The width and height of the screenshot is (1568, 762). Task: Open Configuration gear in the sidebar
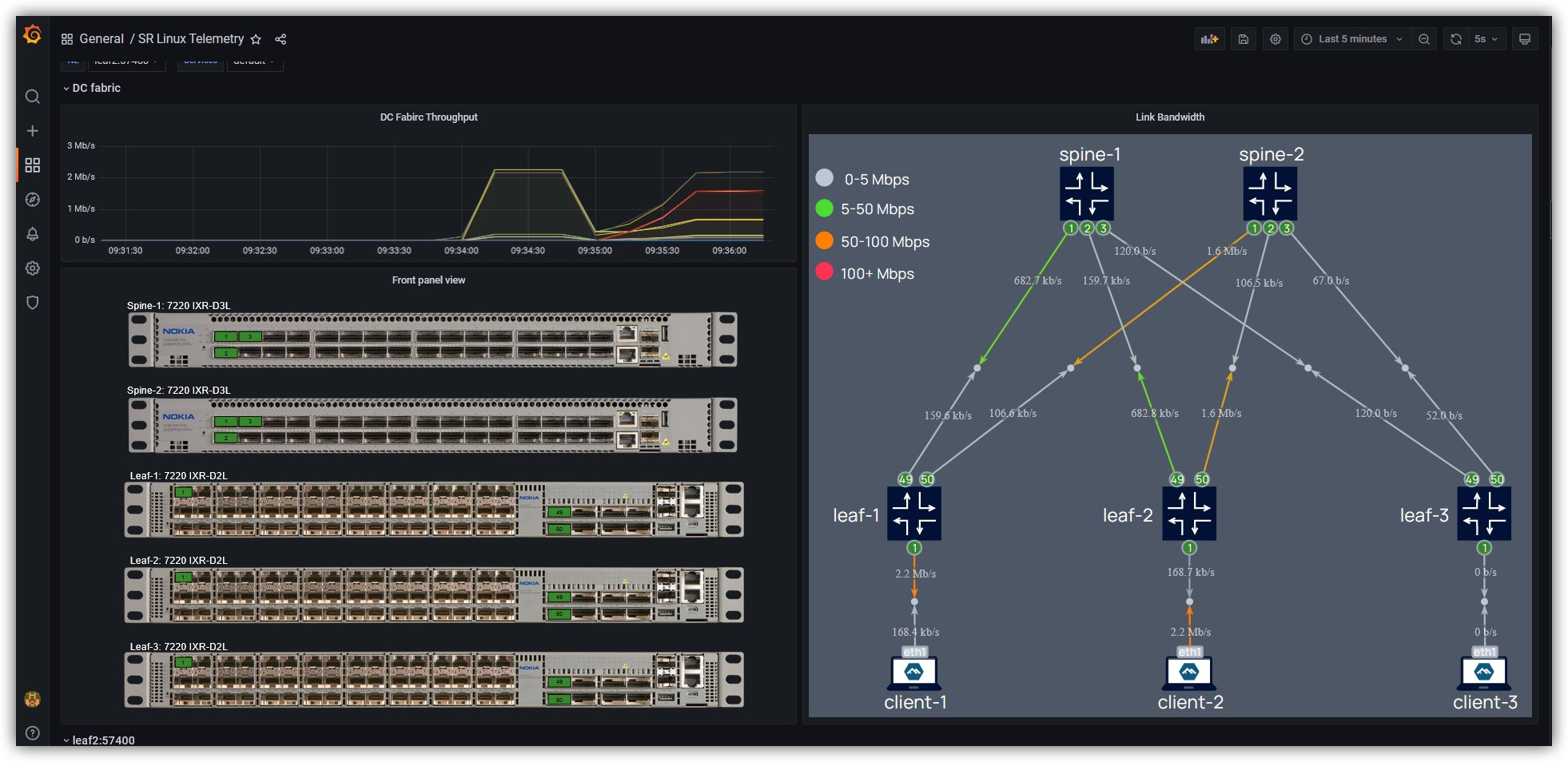pos(33,268)
